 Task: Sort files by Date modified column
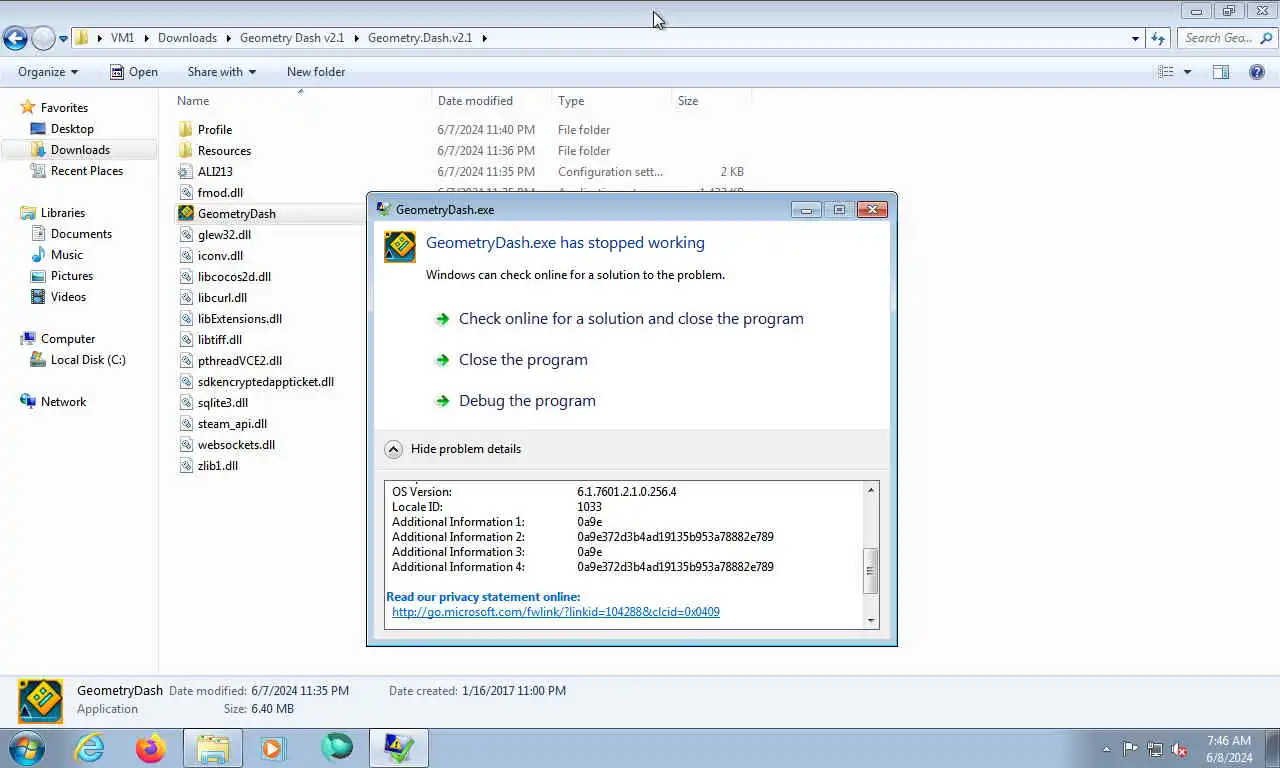pyautogui.click(x=491, y=101)
